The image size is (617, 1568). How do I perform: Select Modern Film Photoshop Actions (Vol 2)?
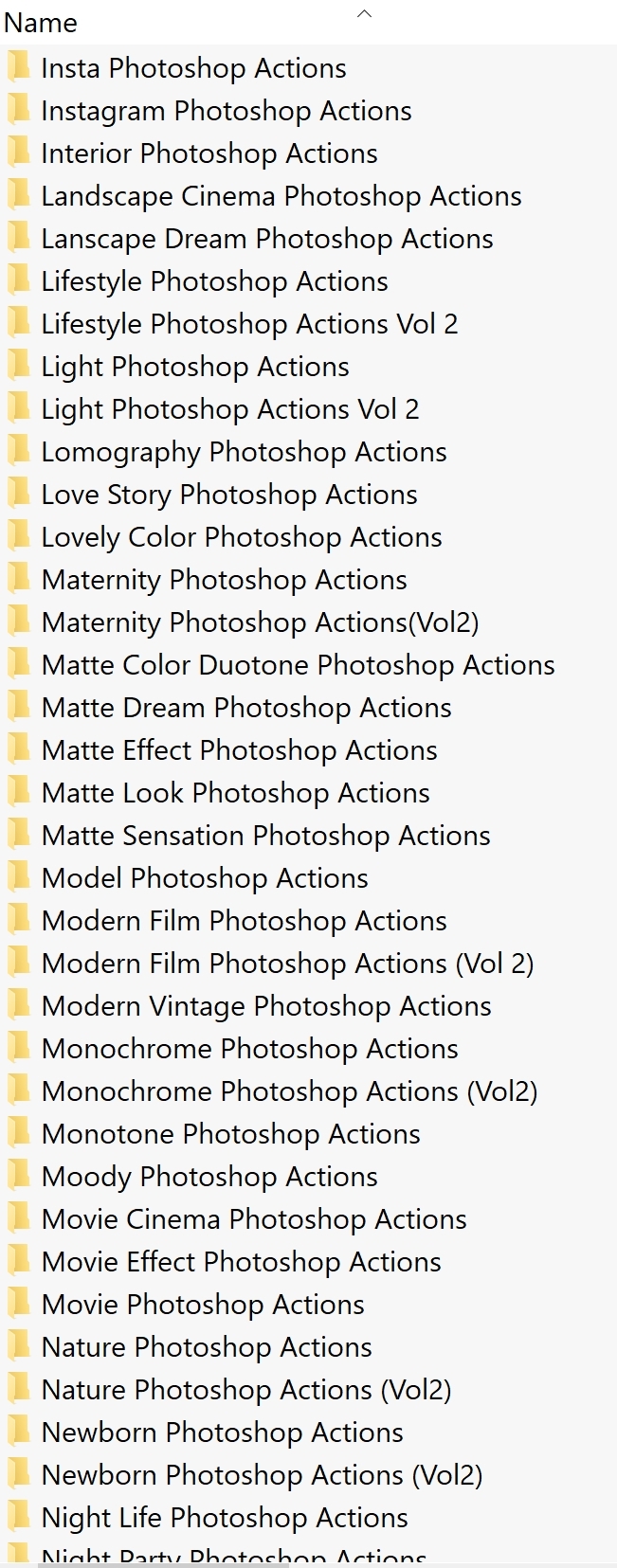coord(287,964)
